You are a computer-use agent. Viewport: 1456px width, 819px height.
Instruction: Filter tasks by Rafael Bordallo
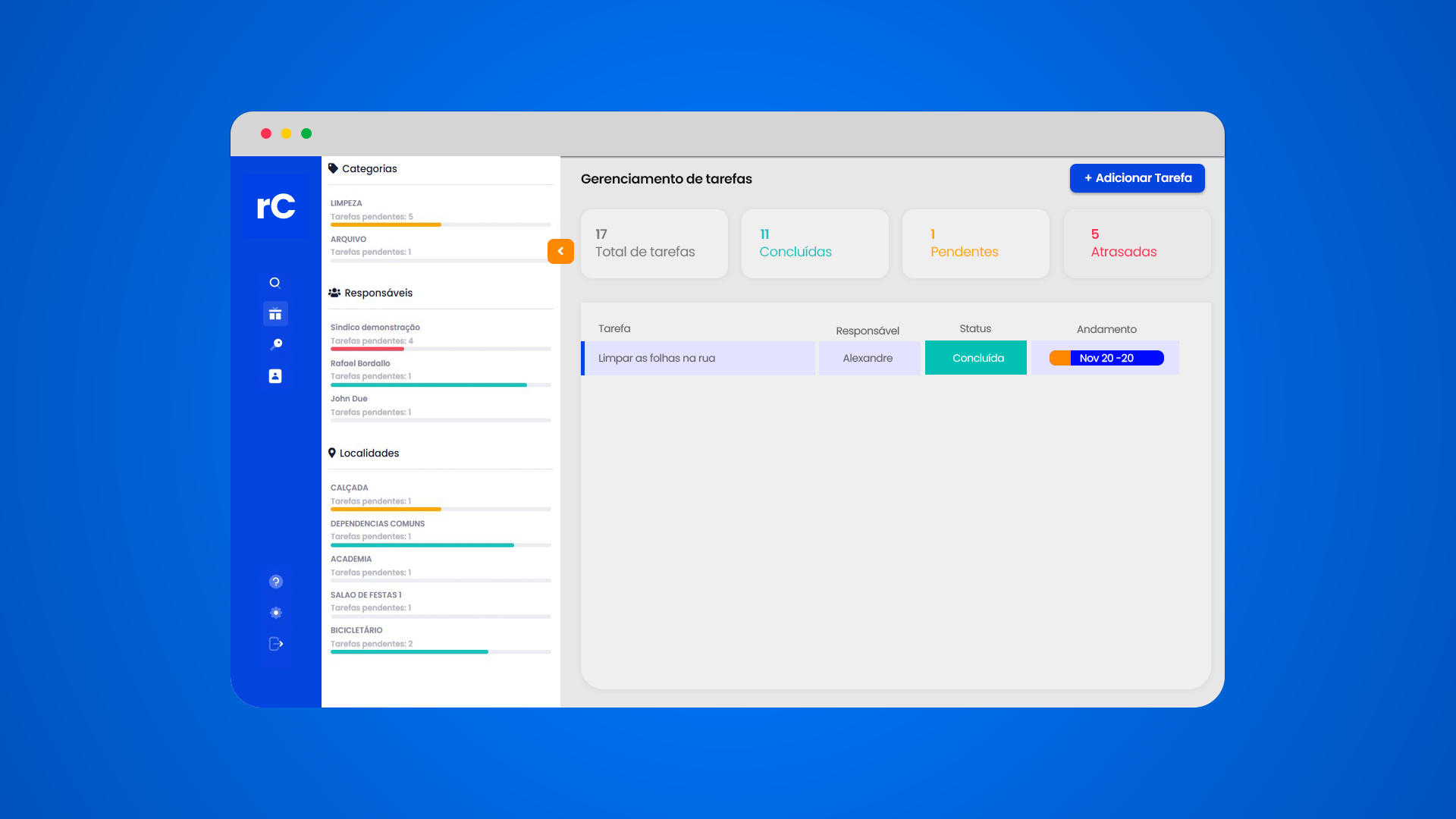click(361, 363)
